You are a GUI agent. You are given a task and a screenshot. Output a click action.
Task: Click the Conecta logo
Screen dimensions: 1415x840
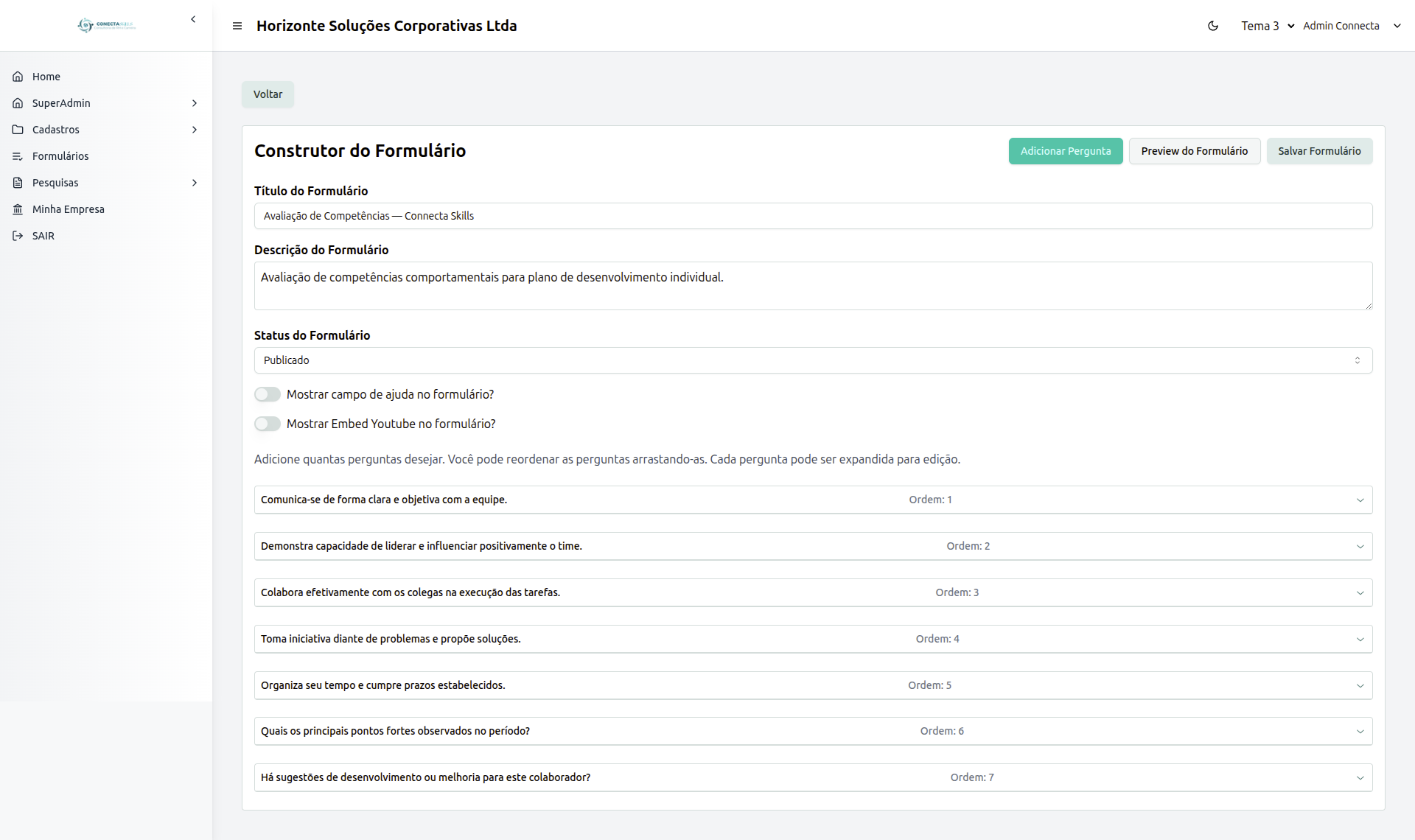(x=106, y=25)
